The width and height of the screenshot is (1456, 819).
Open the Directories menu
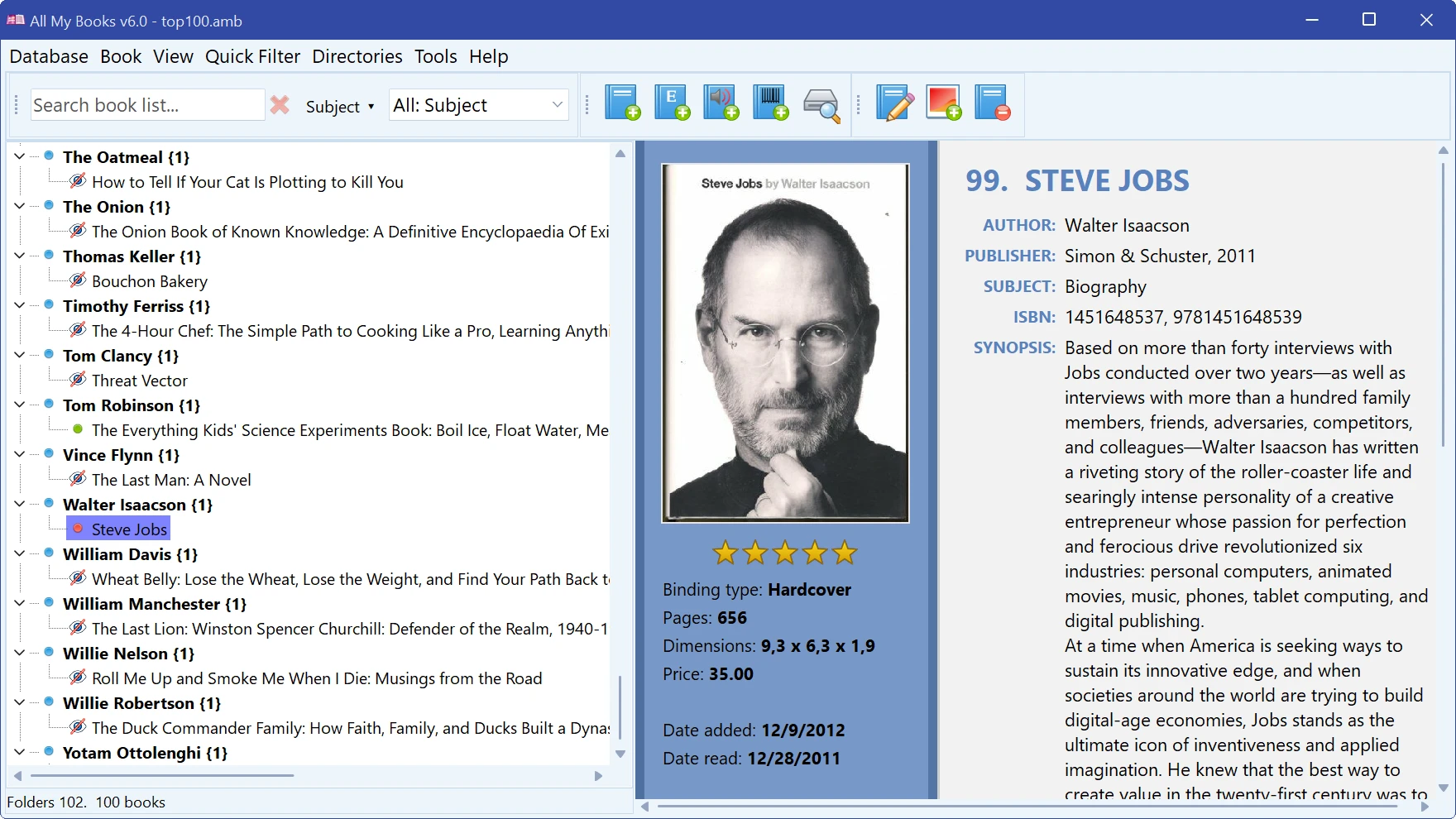click(357, 56)
